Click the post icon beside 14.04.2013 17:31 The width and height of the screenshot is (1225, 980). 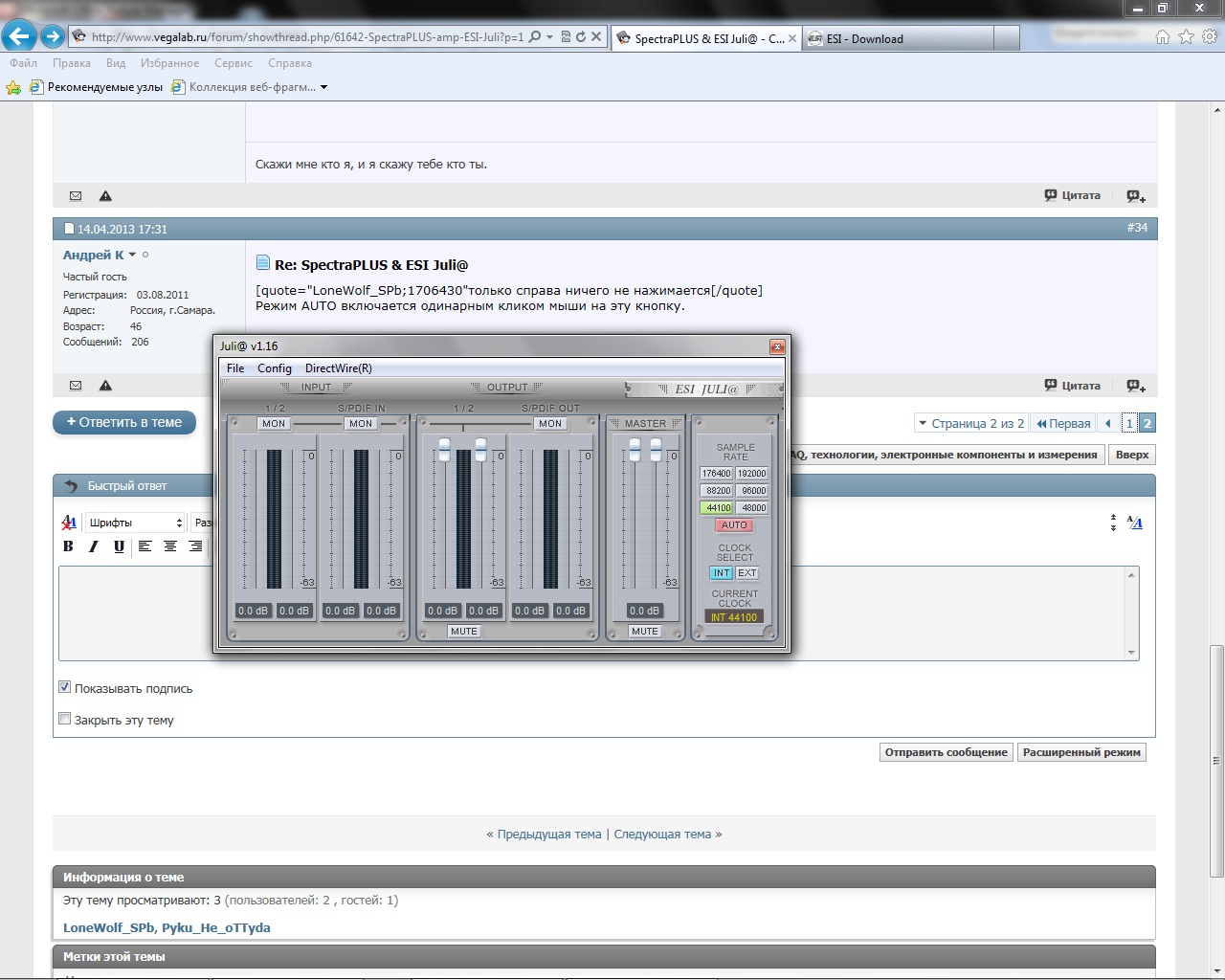point(69,229)
